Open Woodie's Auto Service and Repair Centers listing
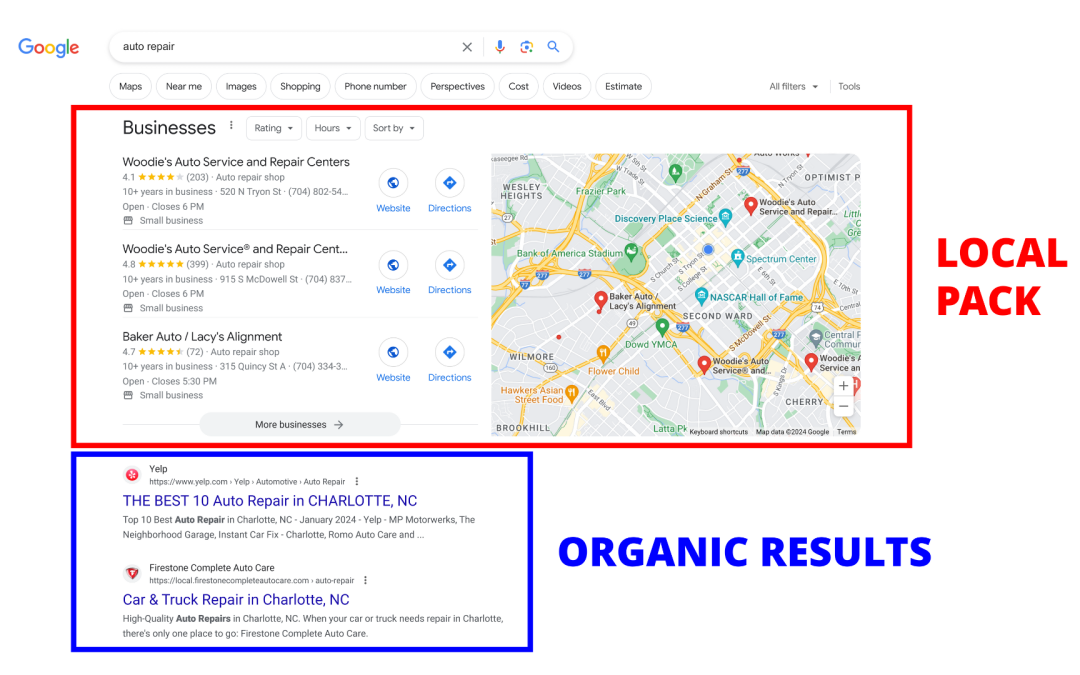The image size is (1080, 675). (236, 162)
